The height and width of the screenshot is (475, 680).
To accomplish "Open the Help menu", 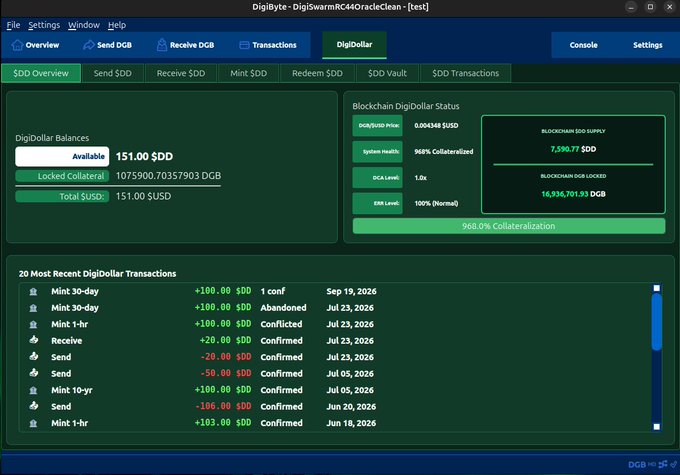I will [x=117, y=25].
